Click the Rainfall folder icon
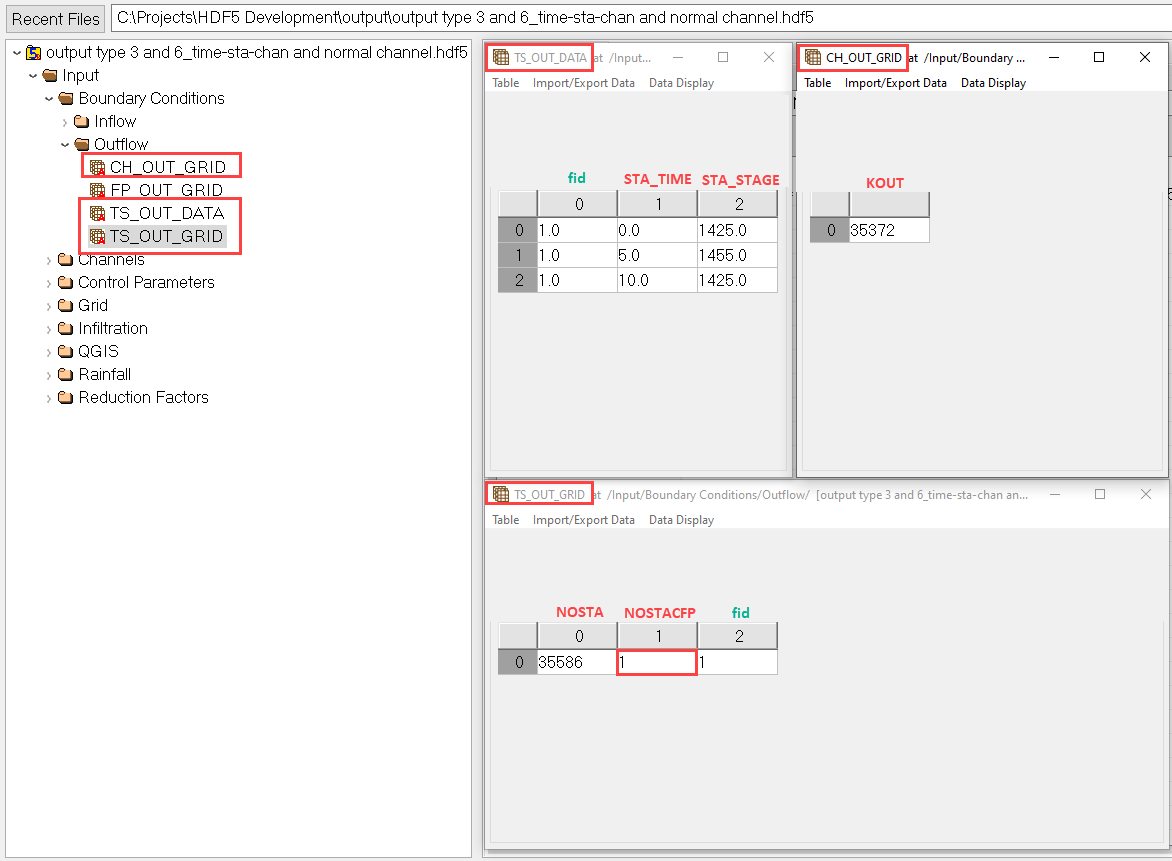This screenshot has height=861, width=1172. tap(66, 374)
